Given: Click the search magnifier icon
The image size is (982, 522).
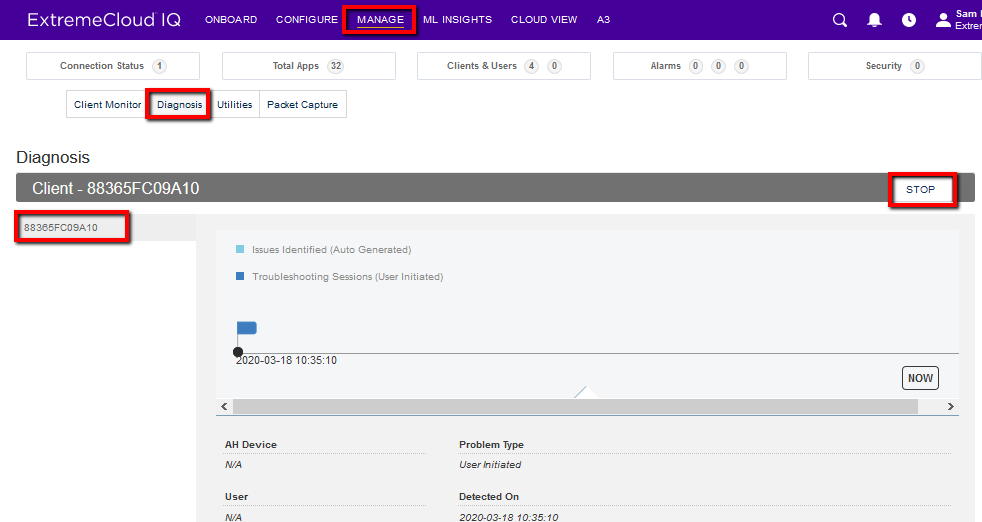Looking at the screenshot, I should pyautogui.click(x=840, y=20).
